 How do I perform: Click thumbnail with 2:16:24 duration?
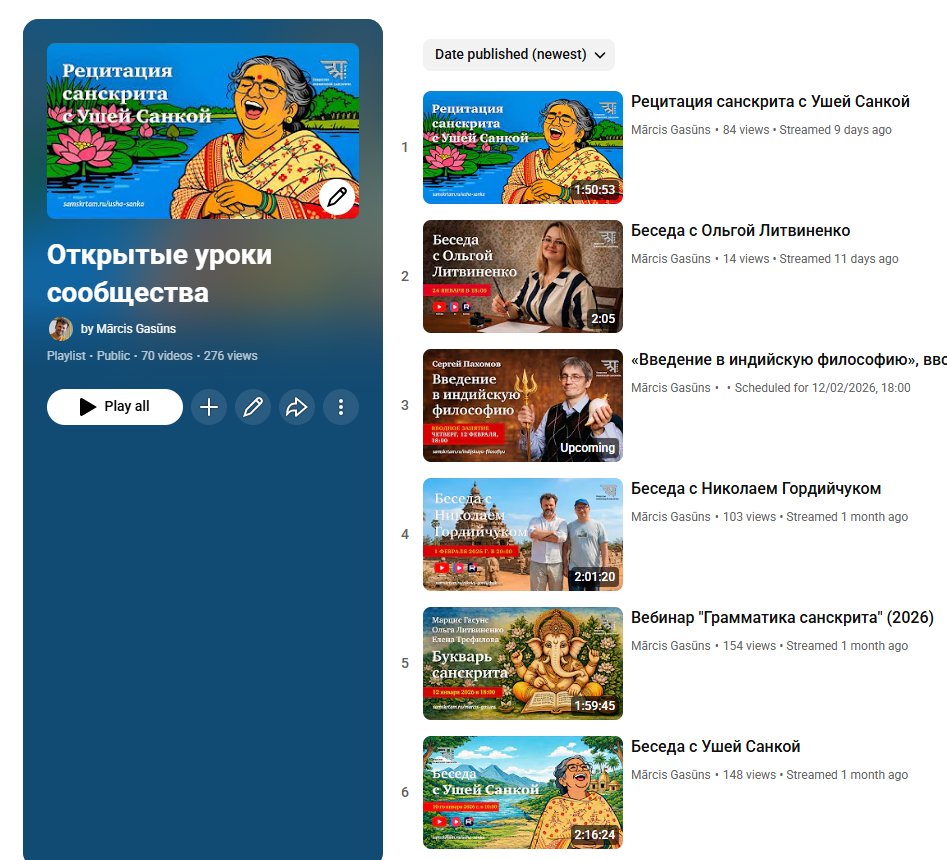click(x=522, y=792)
